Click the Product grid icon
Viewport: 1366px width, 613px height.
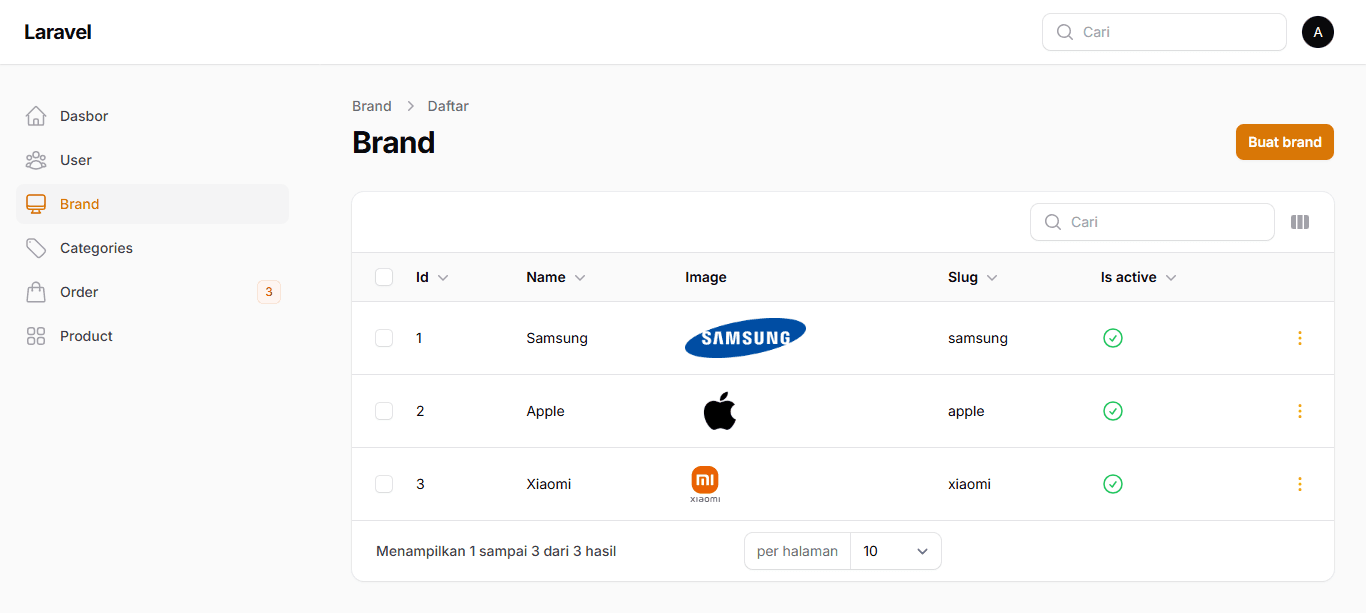(x=36, y=336)
